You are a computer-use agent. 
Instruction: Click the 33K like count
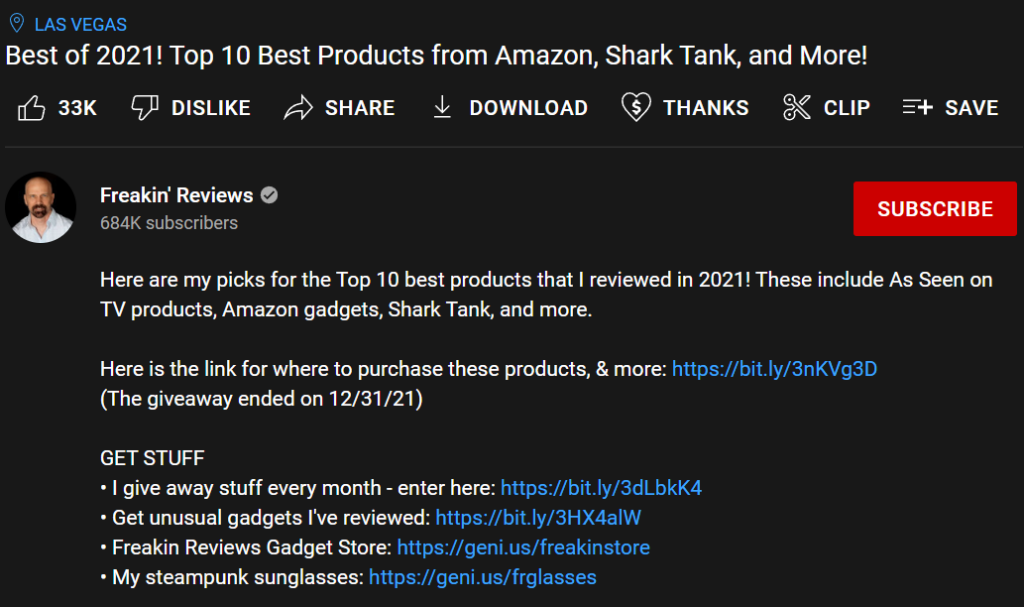click(x=77, y=108)
